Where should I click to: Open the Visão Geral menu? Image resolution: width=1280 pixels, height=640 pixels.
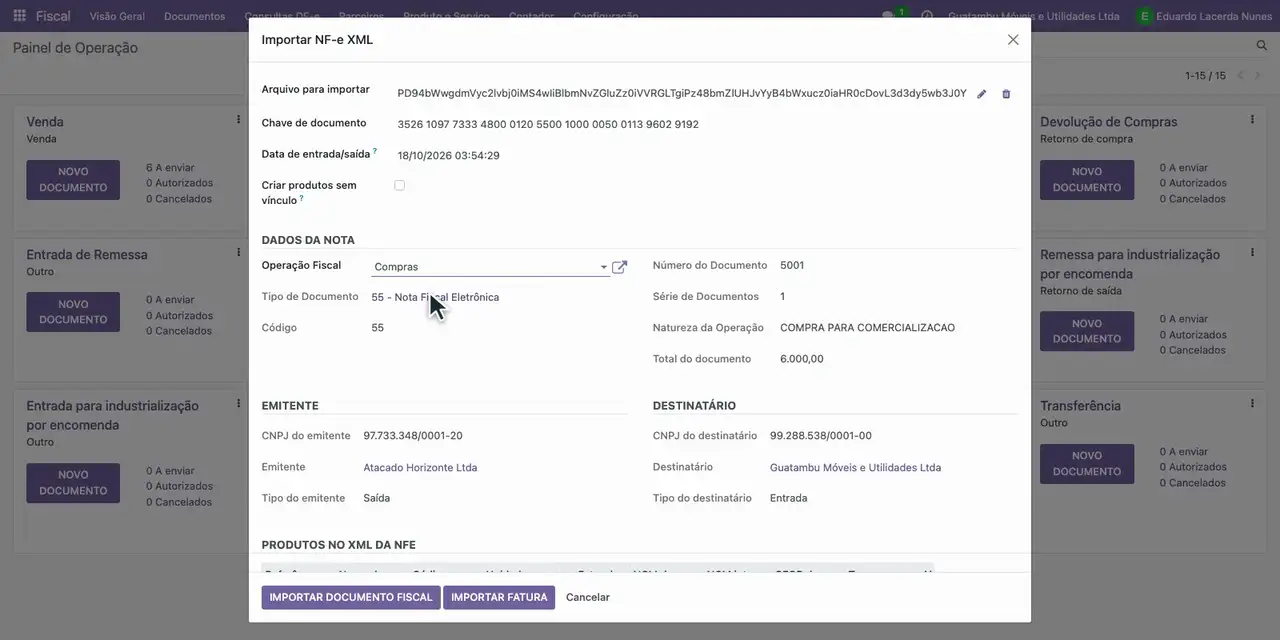pos(117,16)
